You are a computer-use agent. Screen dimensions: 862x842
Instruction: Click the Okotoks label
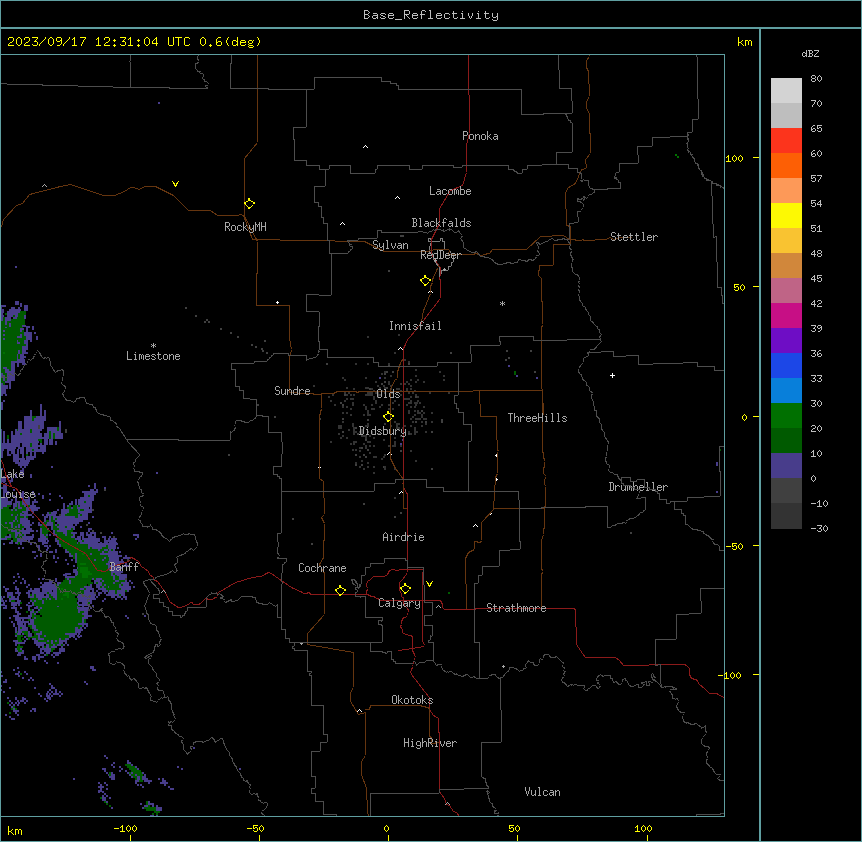(x=412, y=700)
